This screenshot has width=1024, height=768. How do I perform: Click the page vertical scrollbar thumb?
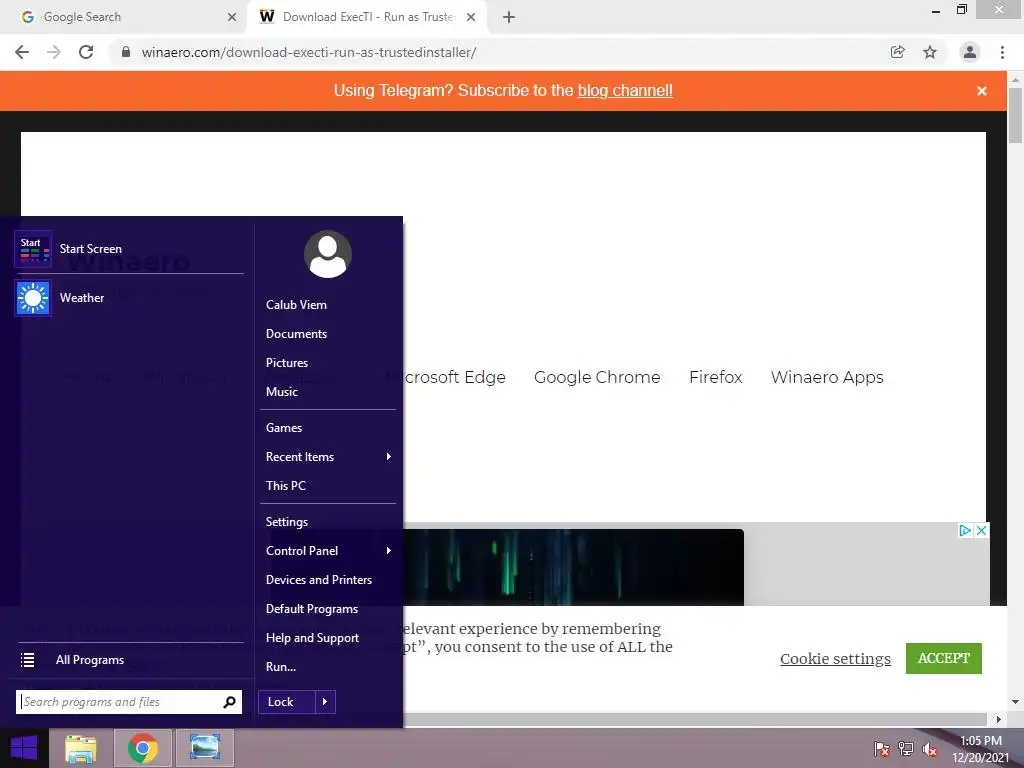coord(1016,115)
